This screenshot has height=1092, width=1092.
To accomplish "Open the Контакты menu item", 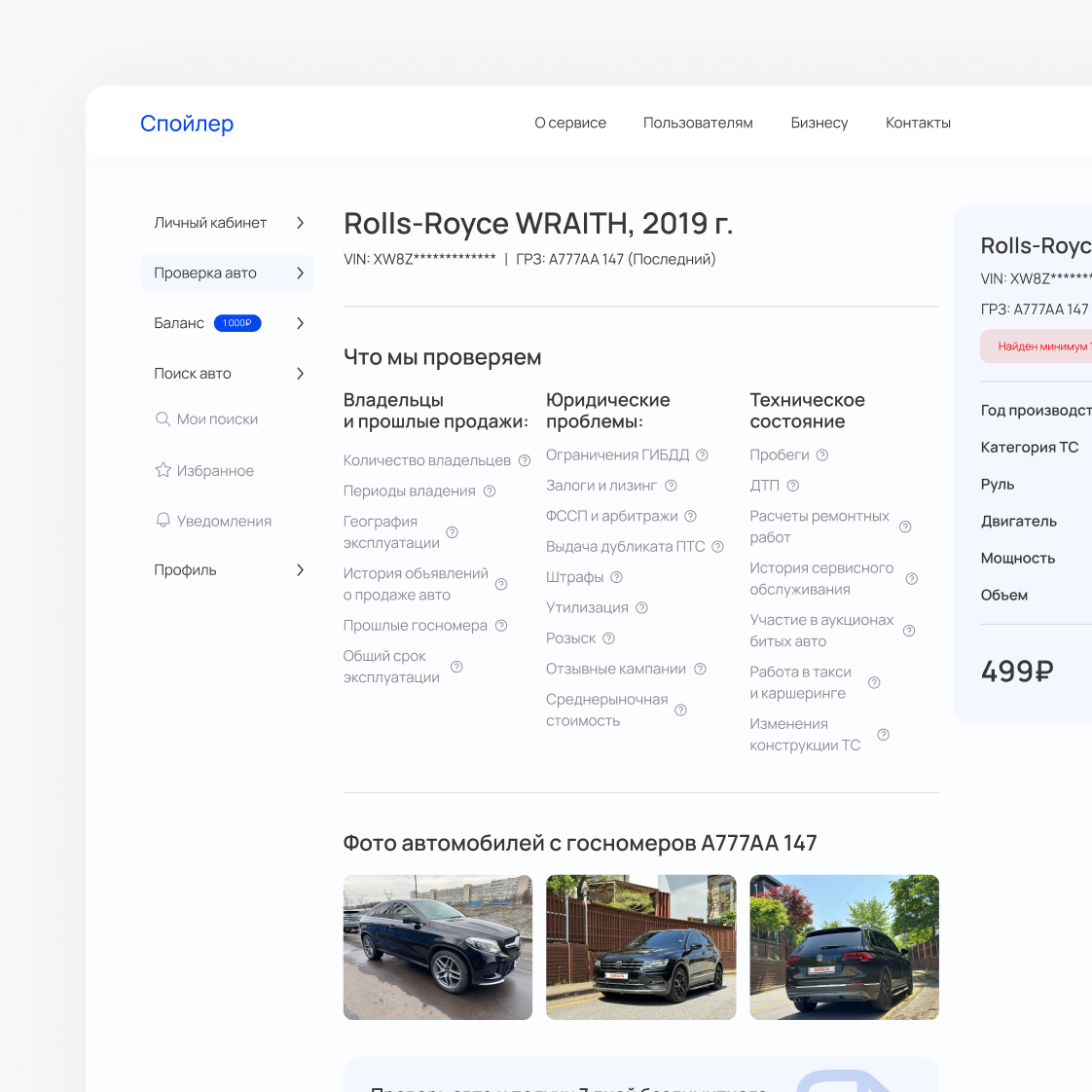I will point(918,123).
